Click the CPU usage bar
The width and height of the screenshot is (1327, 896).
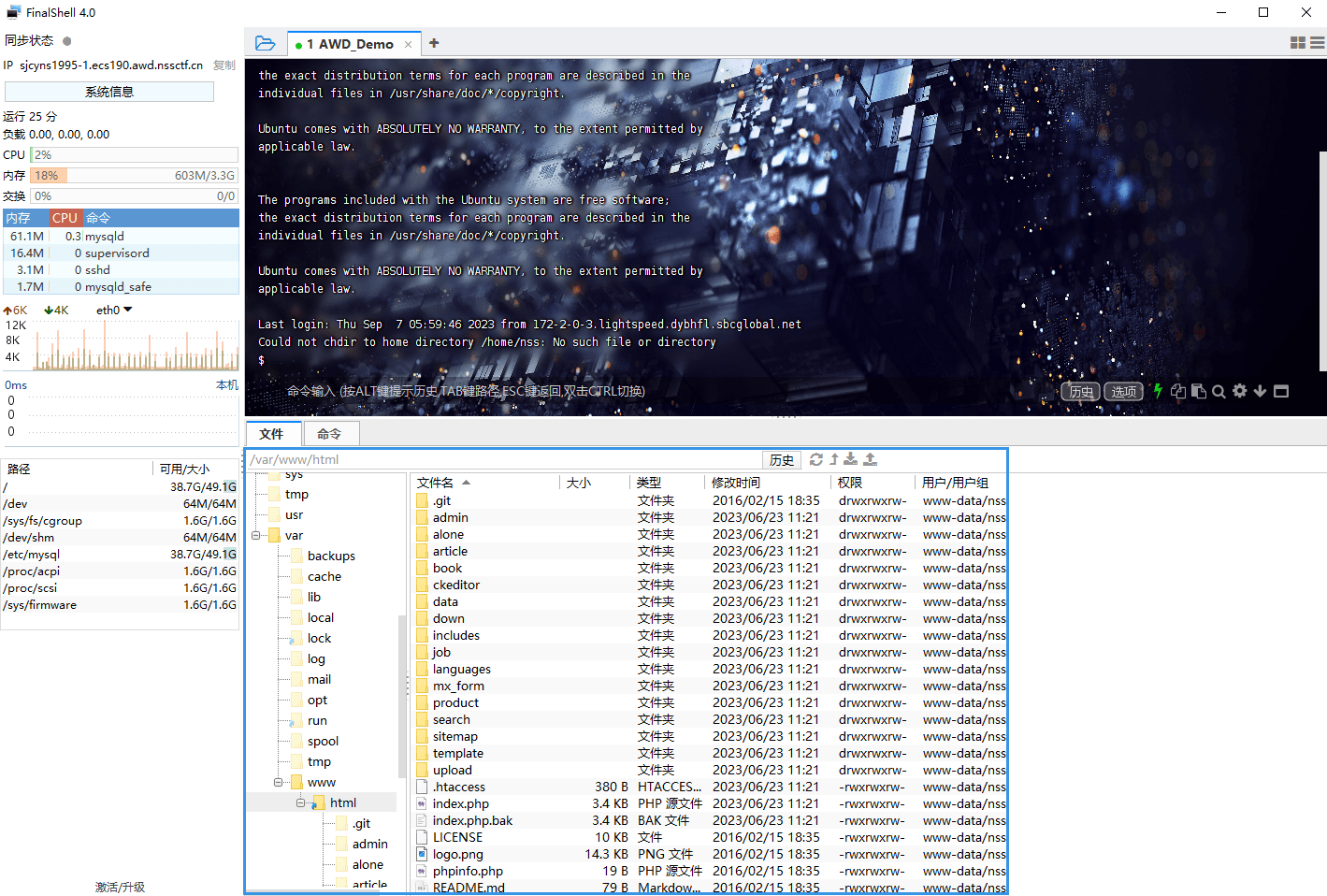click(135, 155)
